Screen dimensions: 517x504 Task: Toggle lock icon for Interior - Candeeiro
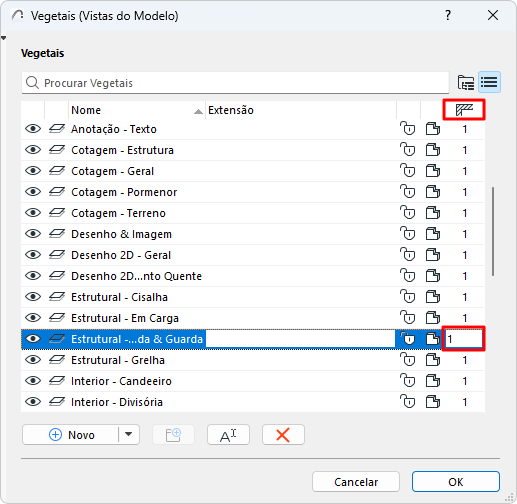click(407, 381)
